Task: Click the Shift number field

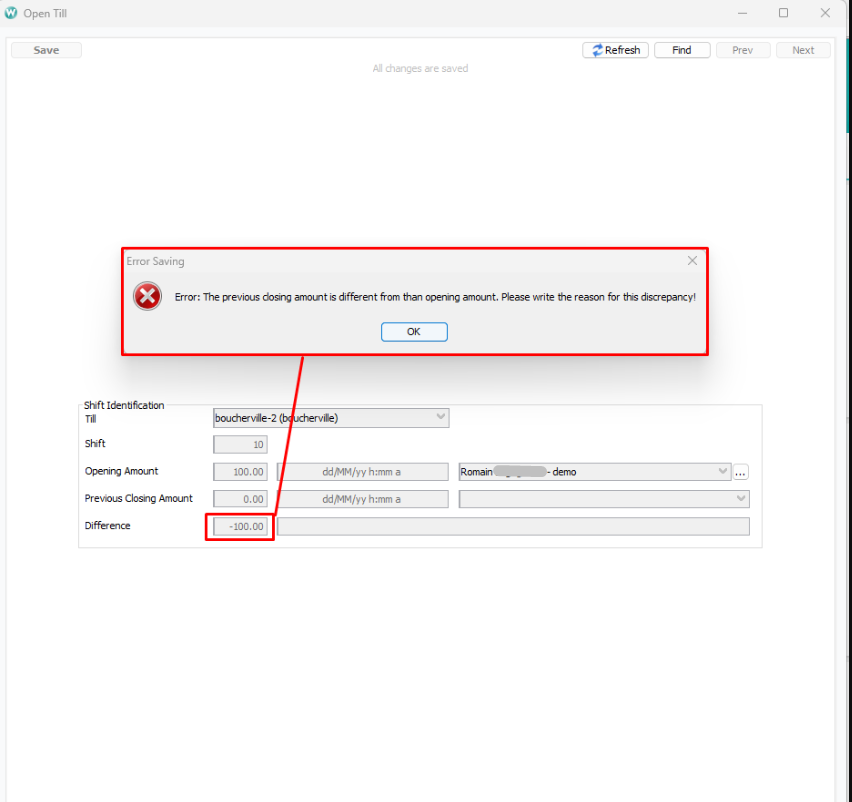Action: point(241,445)
